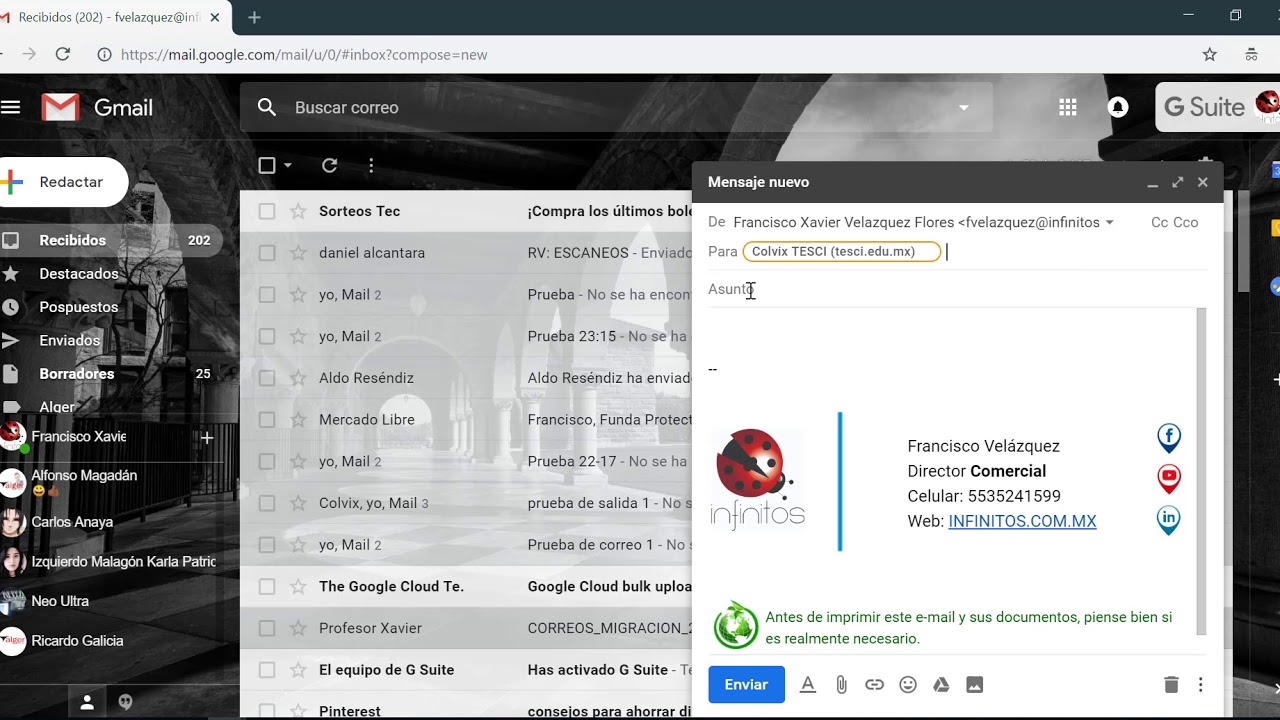Open the Pinterest email row
Viewport: 1280px width, 720px height.
pyautogui.click(x=466, y=711)
